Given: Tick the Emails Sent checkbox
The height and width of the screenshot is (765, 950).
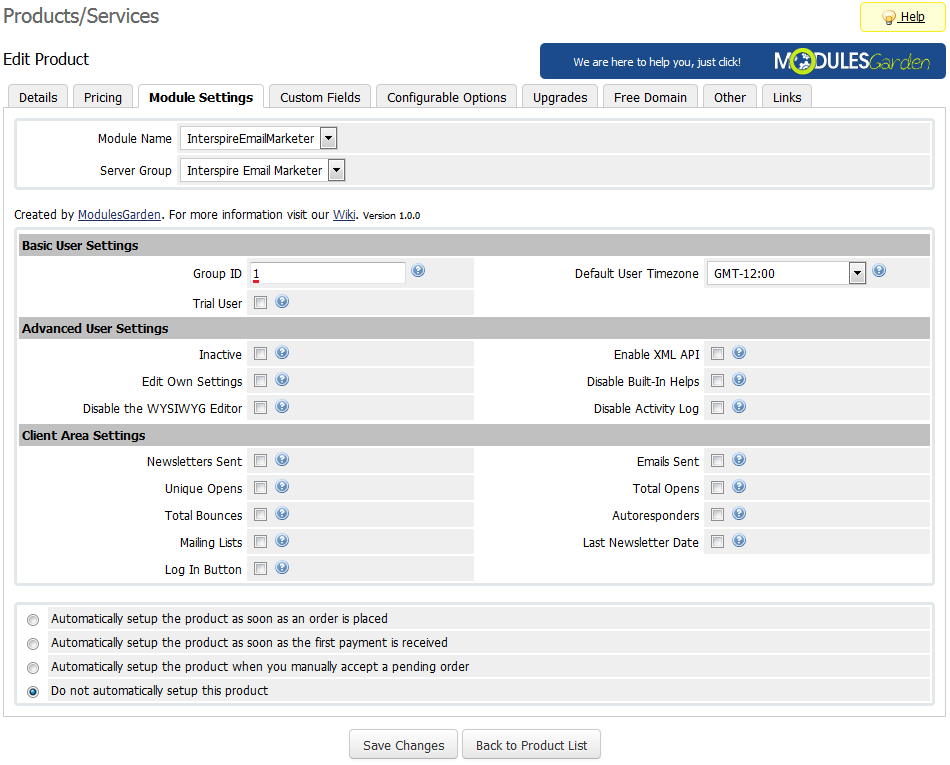Looking at the screenshot, I should coord(717,461).
